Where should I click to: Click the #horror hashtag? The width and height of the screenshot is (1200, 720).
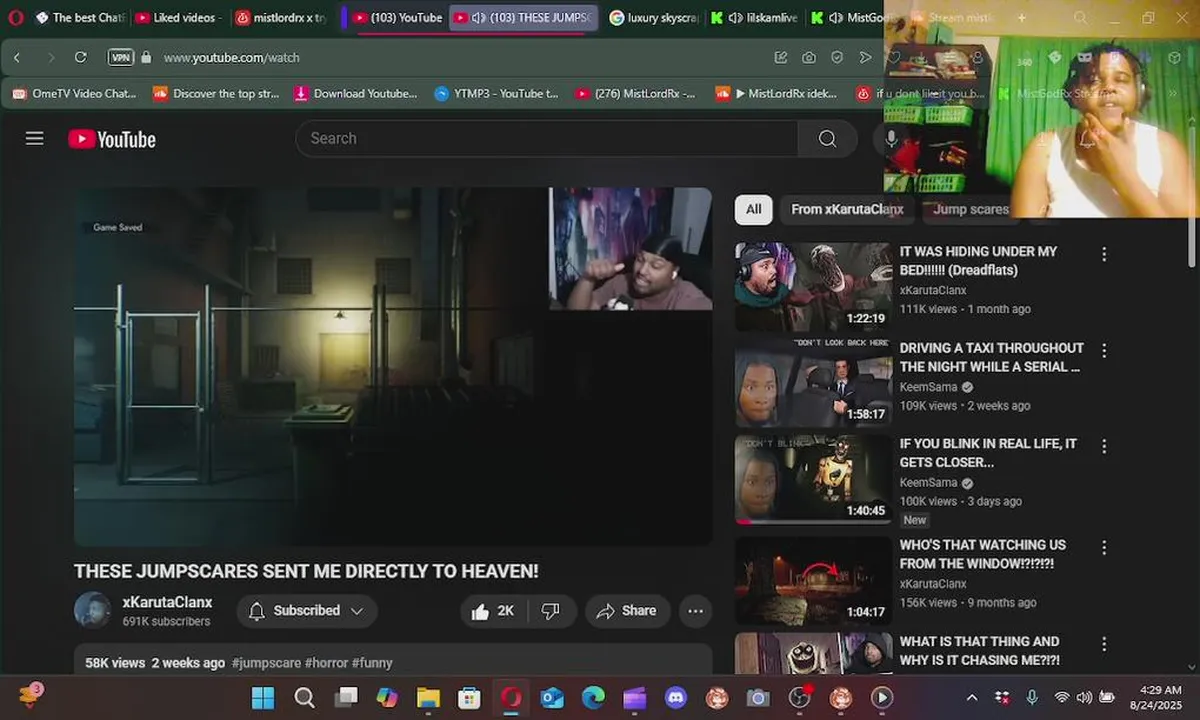(x=326, y=663)
